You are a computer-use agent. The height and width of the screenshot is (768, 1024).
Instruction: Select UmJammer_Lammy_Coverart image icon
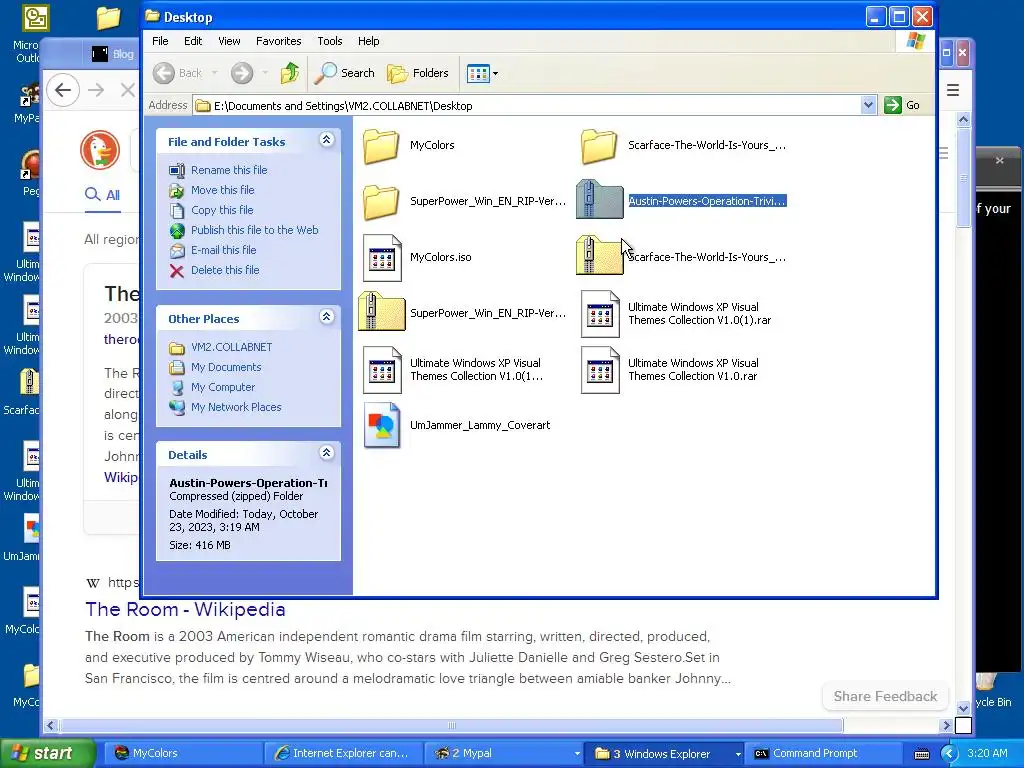click(x=382, y=425)
